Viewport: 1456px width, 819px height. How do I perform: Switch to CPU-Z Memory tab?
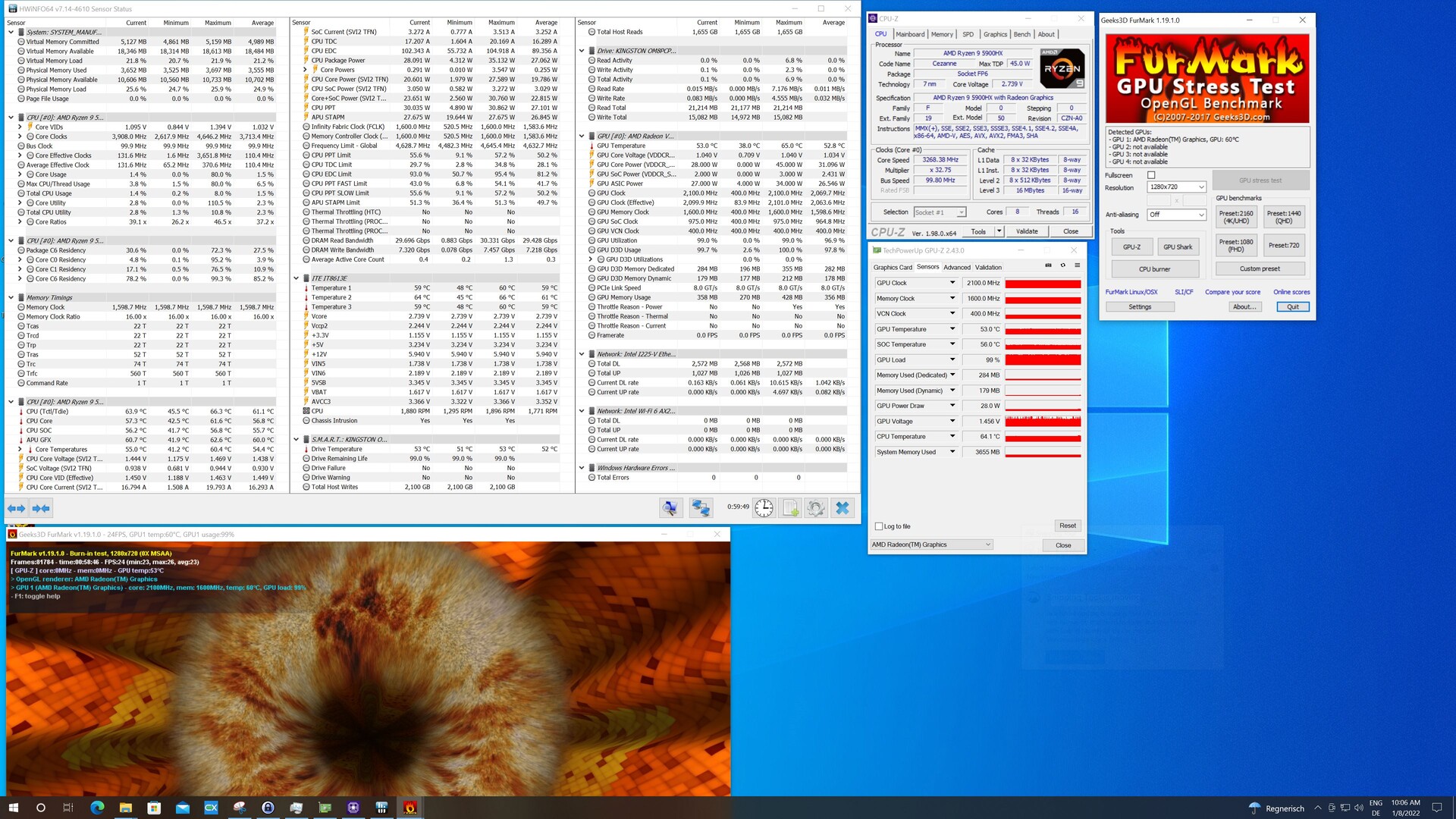click(x=942, y=34)
